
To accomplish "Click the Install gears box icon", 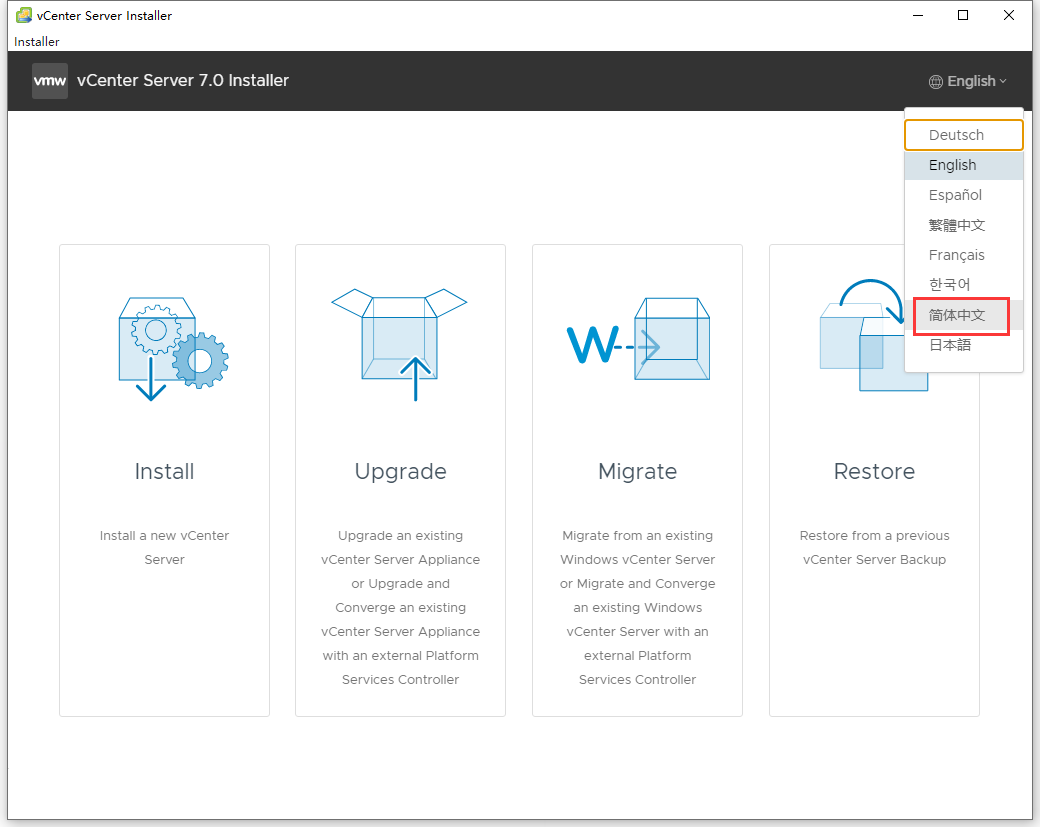I will pyautogui.click(x=173, y=349).
